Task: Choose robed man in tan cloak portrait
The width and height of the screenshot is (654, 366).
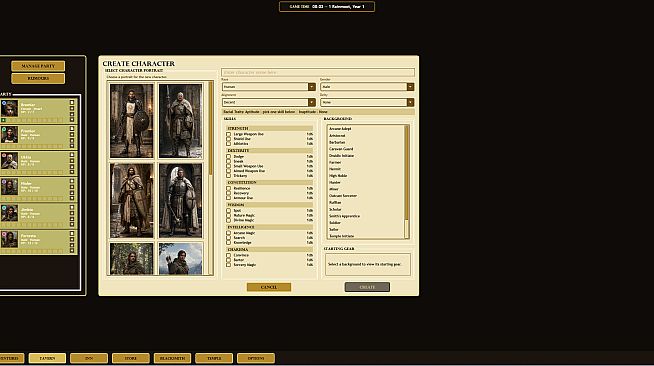Action: [131, 200]
